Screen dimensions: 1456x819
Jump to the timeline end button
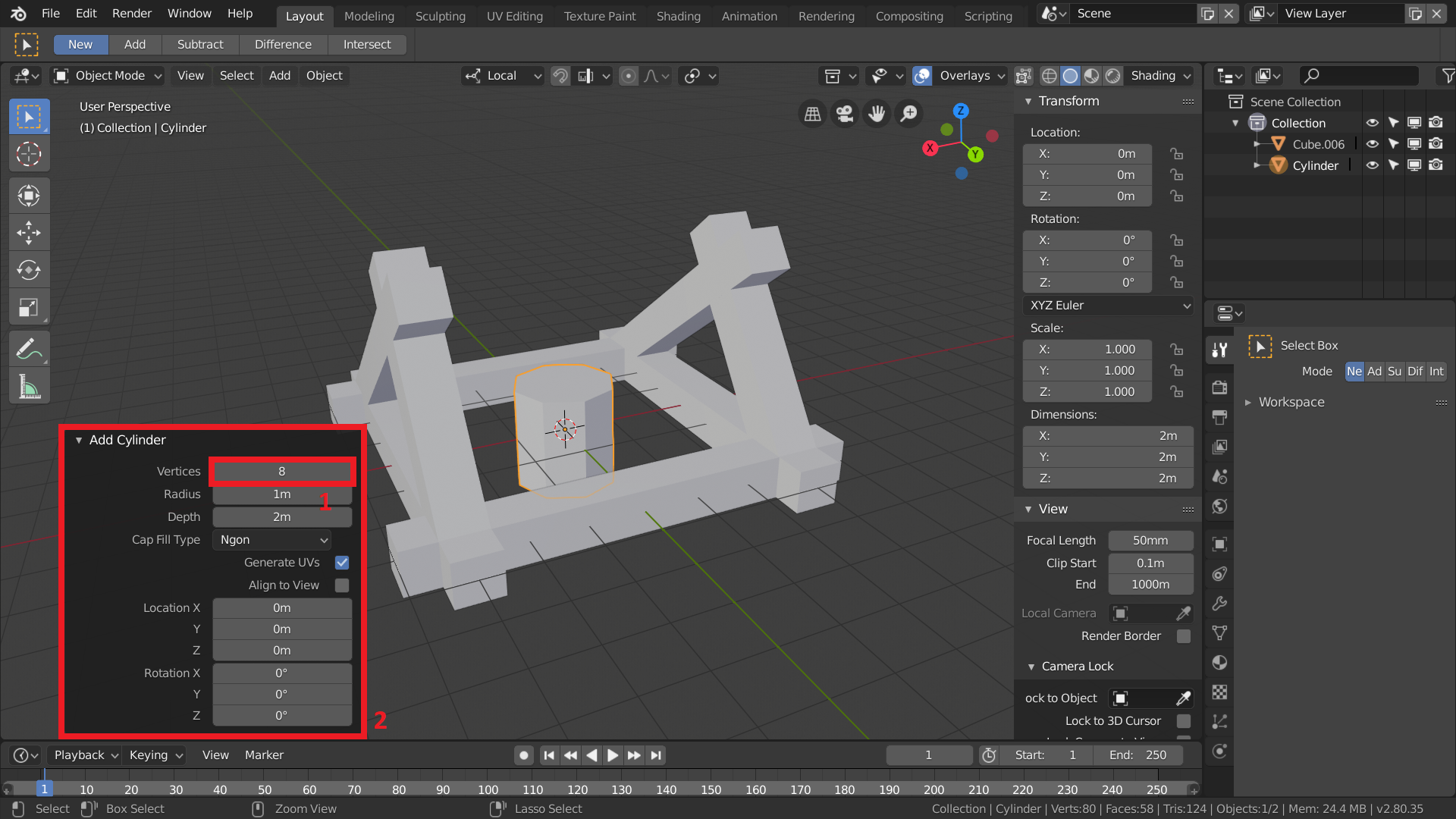657,755
